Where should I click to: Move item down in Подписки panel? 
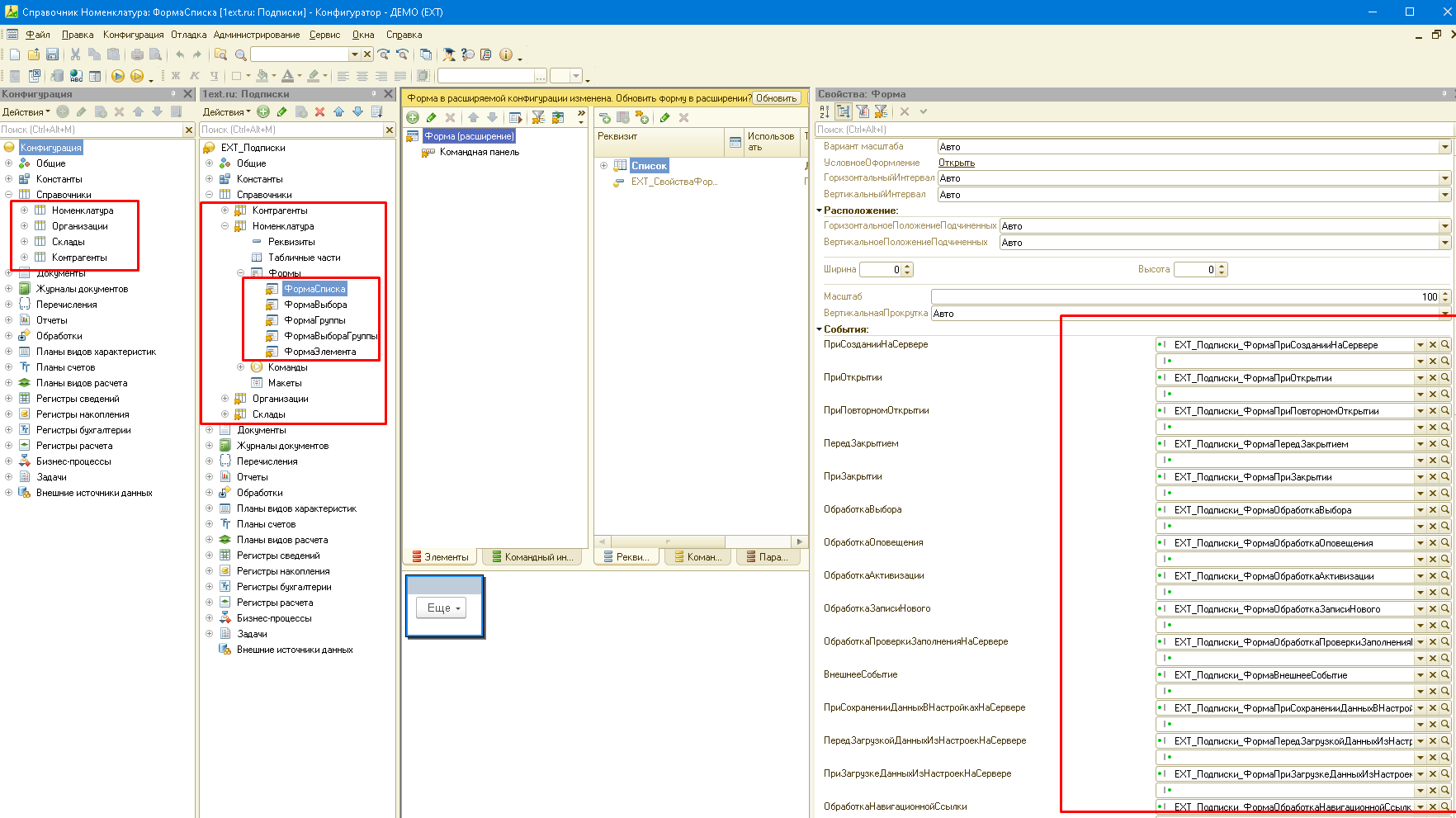(357, 111)
